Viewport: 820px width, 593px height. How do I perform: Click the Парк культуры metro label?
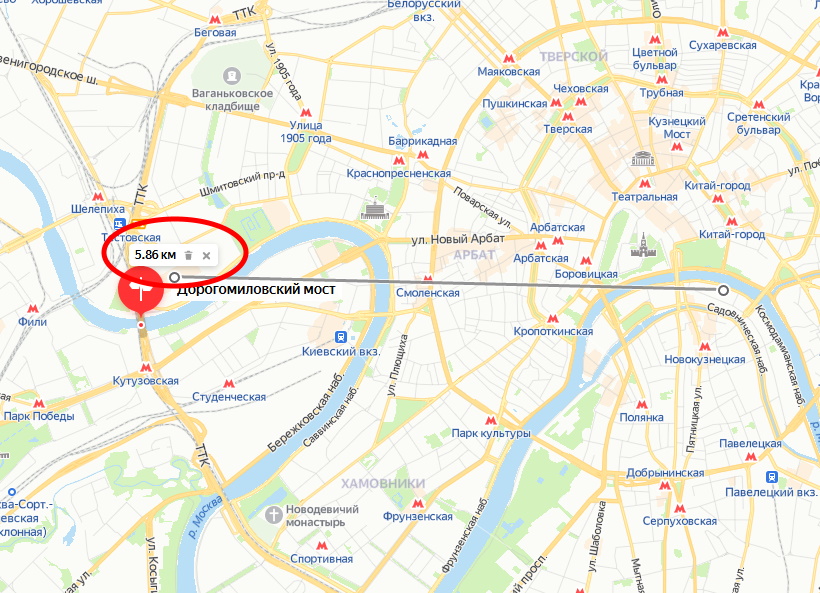(491, 433)
